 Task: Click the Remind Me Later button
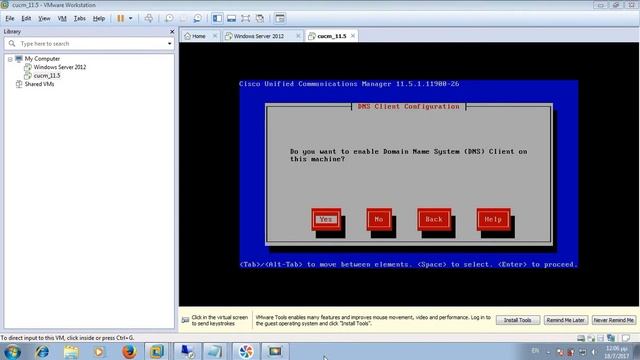coord(565,320)
